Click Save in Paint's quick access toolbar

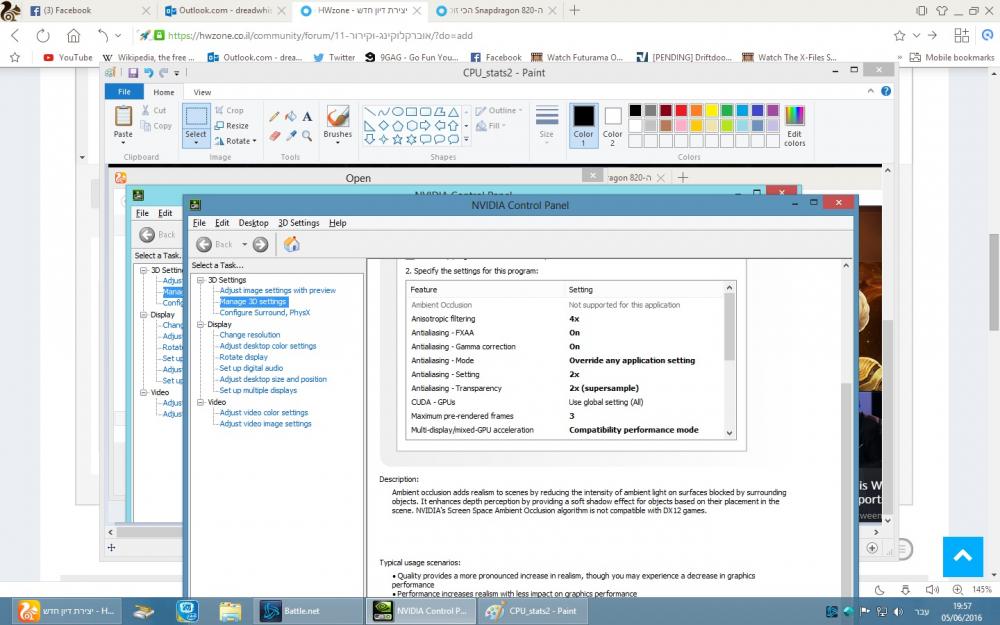tap(133, 73)
